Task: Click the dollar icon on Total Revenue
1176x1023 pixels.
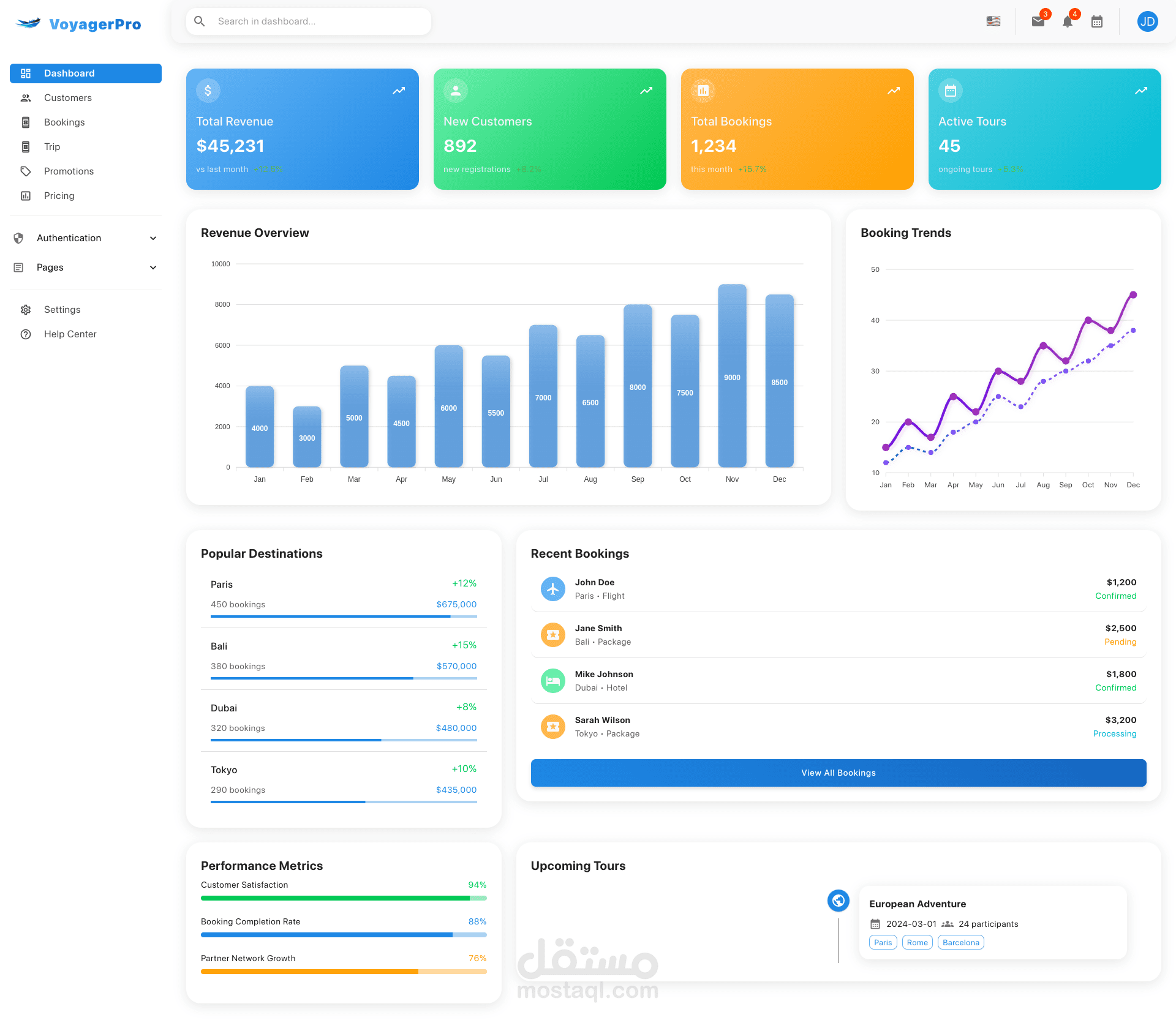Action: coord(208,91)
